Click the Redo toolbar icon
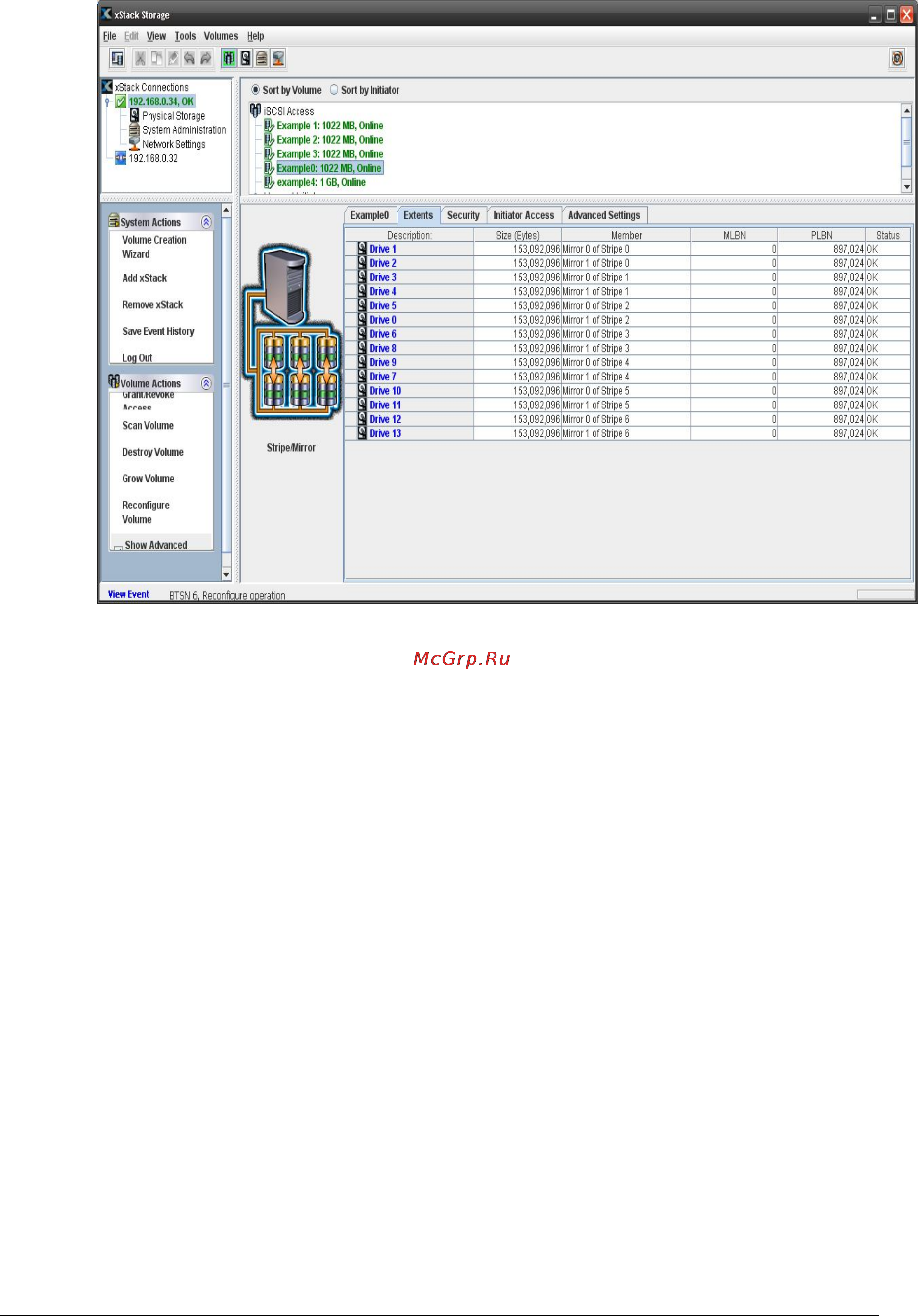This screenshot has height=1316, width=918. (205, 58)
